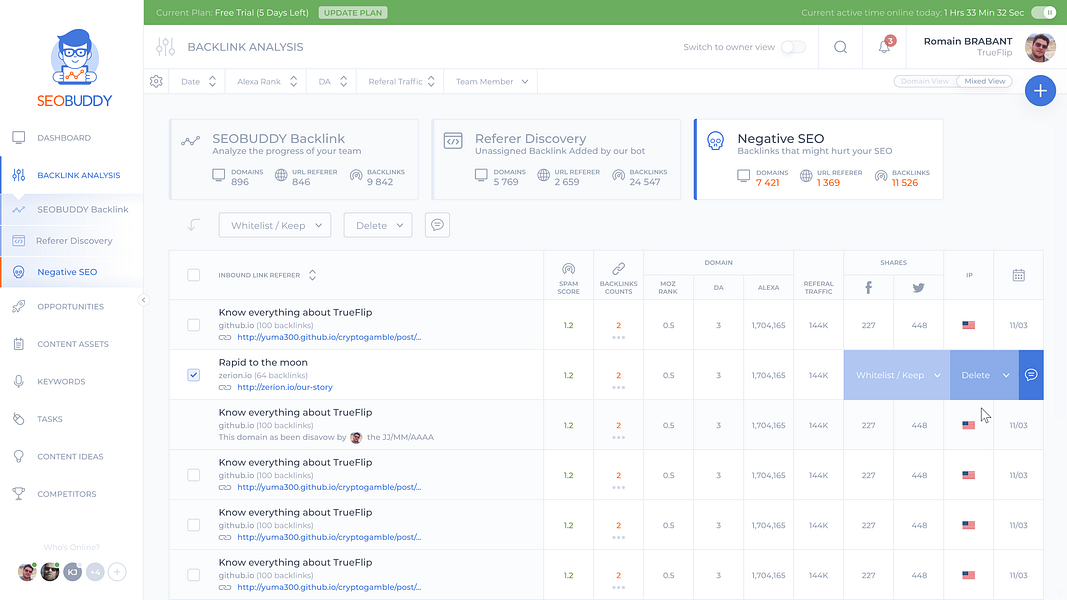Image resolution: width=1067 pixels, height=600 pixels.
Task: Click Backlink Analysis header sliders icon
Action: [165, 47]
